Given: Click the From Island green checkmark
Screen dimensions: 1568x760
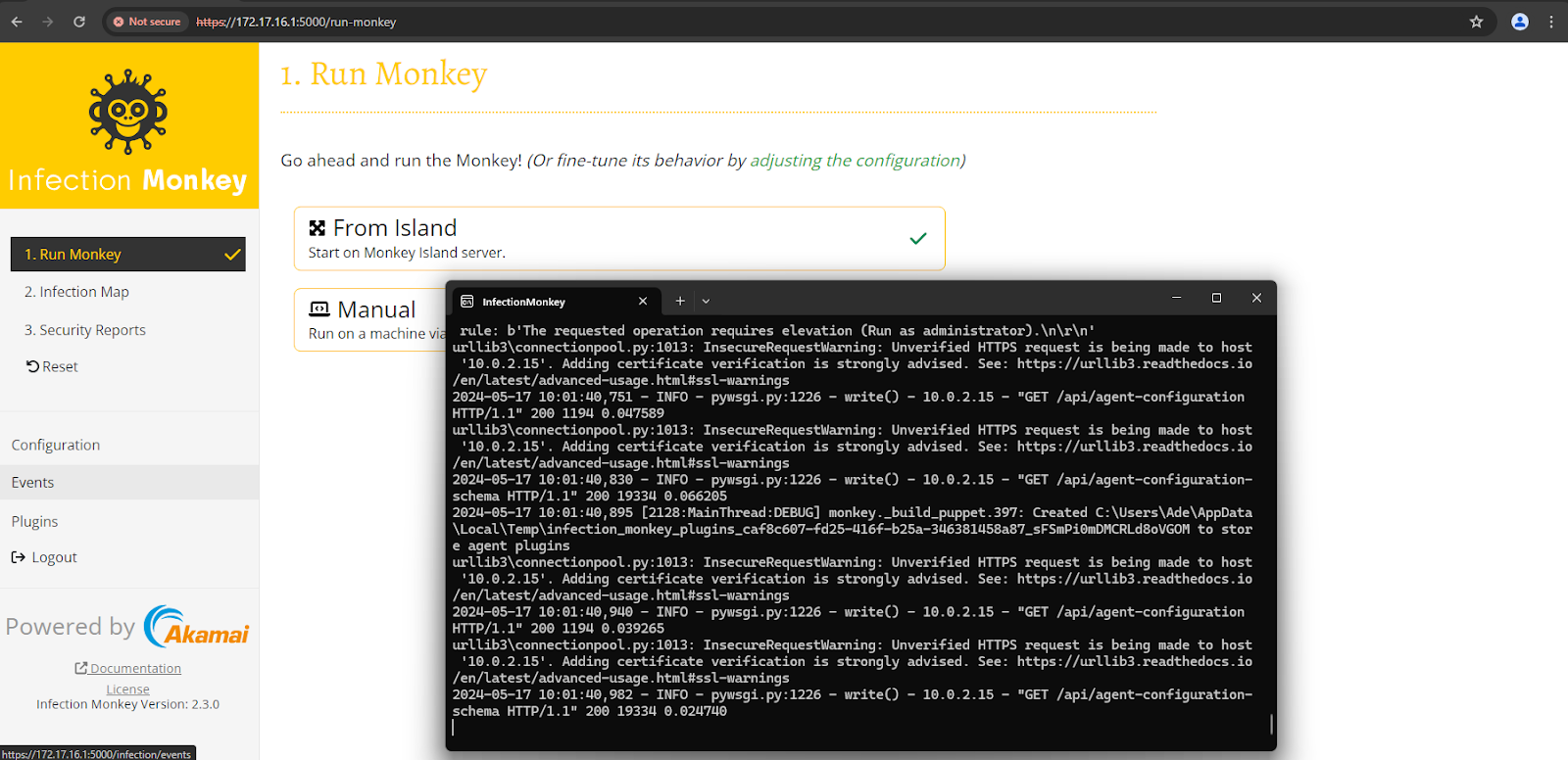Looking at the screenshot, I should (x=918, y=238).
